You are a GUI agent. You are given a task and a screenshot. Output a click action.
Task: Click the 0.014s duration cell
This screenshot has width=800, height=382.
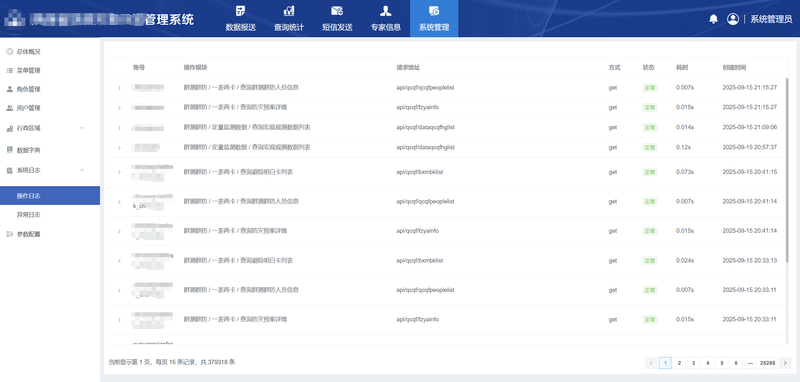pyautogui.click(x=685, y=128)
